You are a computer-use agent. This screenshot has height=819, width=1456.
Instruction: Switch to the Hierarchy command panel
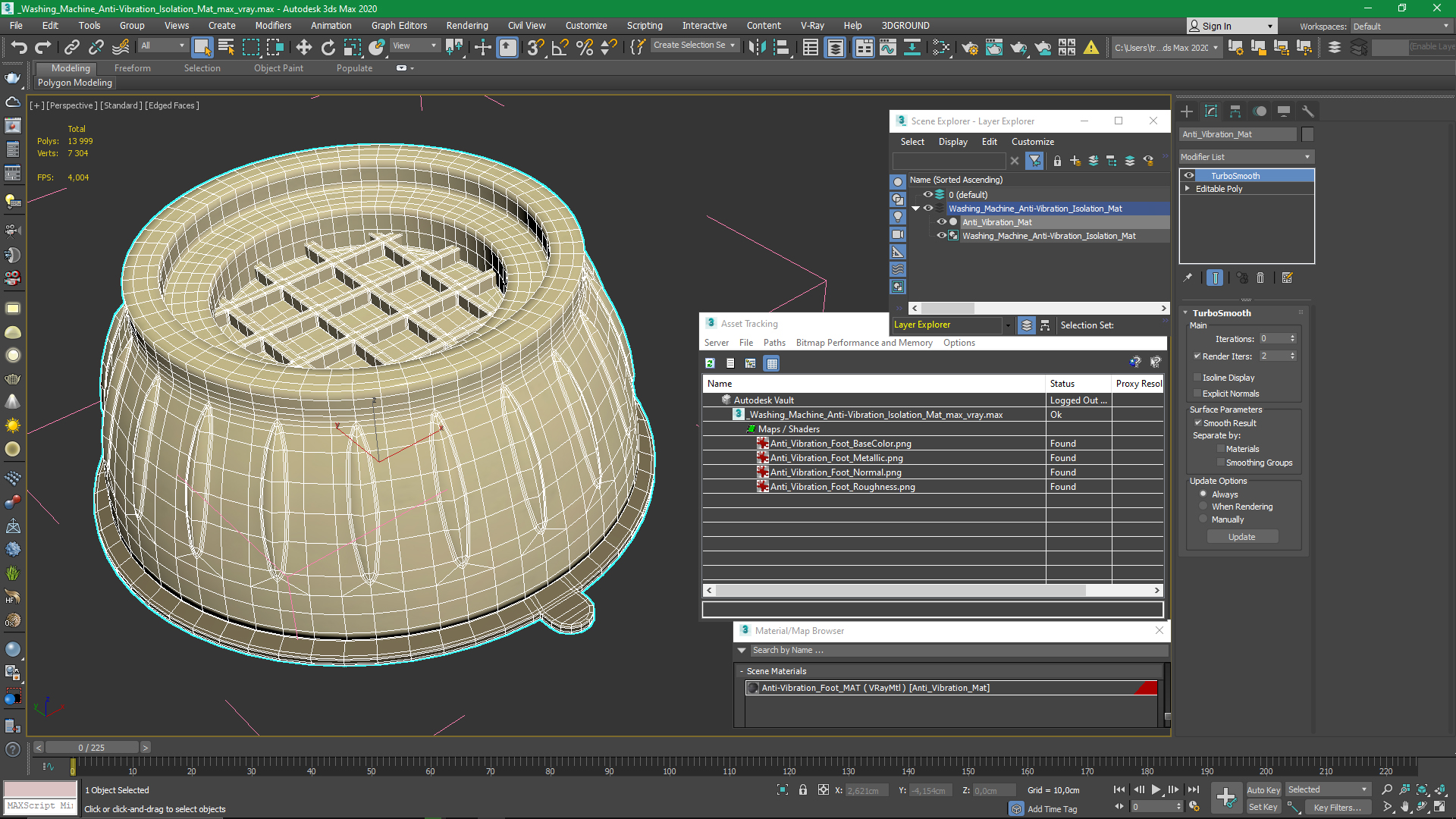[1235, 111]
